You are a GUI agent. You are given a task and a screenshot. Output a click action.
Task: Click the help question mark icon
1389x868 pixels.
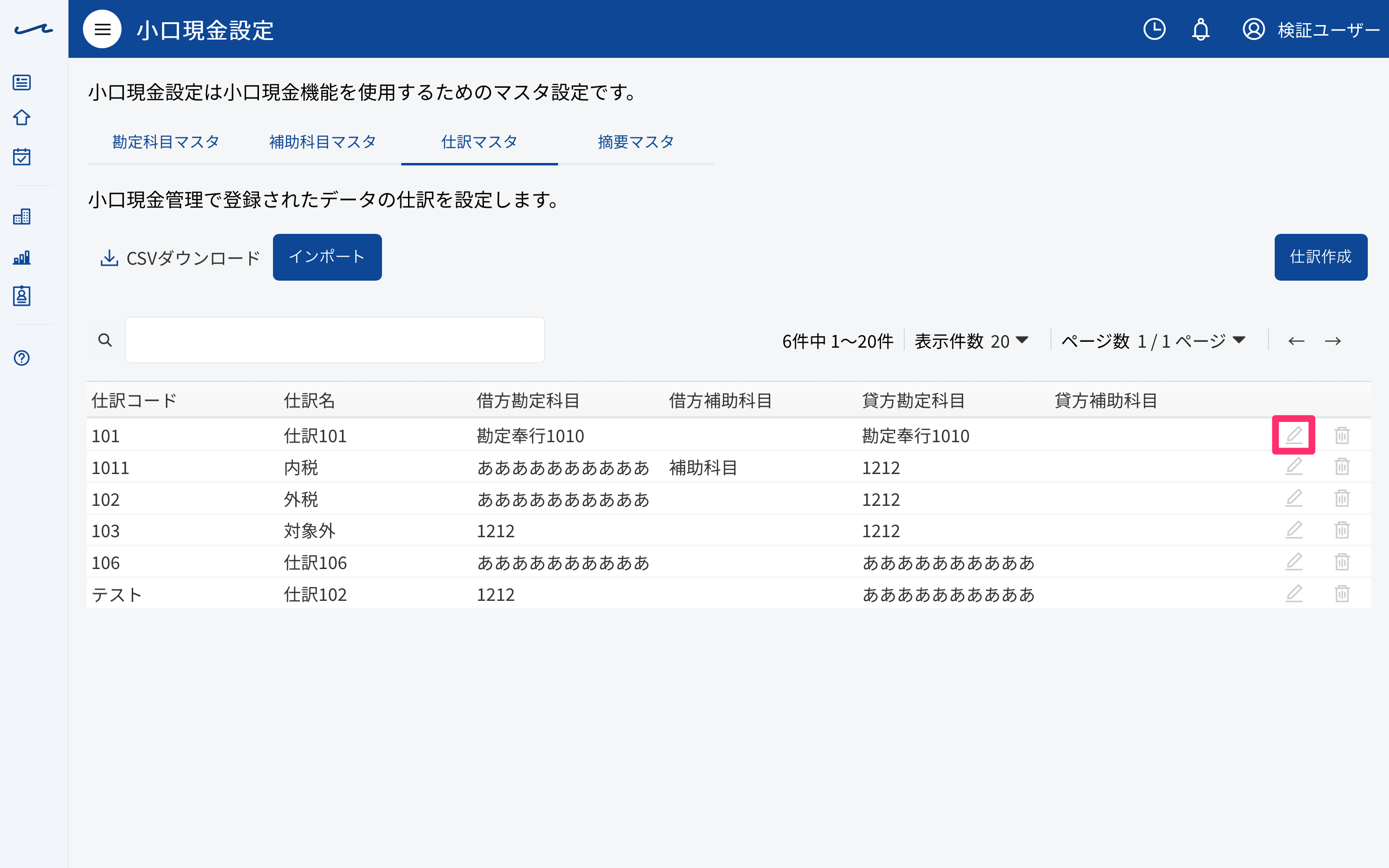pyautogui.click(x=22, y=358)
